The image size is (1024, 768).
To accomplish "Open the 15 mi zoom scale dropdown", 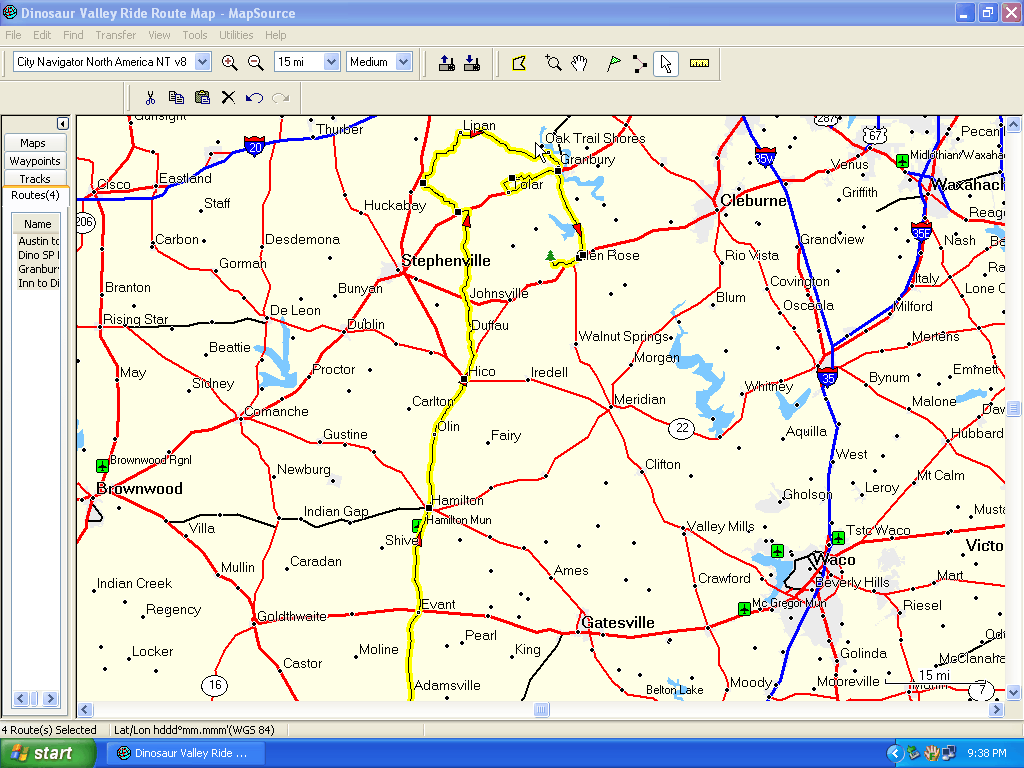I will pos(331,62).
